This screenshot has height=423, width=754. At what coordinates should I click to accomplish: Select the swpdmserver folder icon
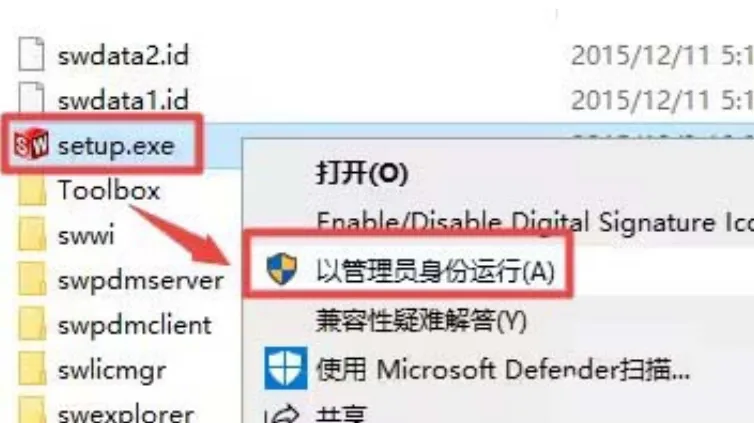click(32, 279)
